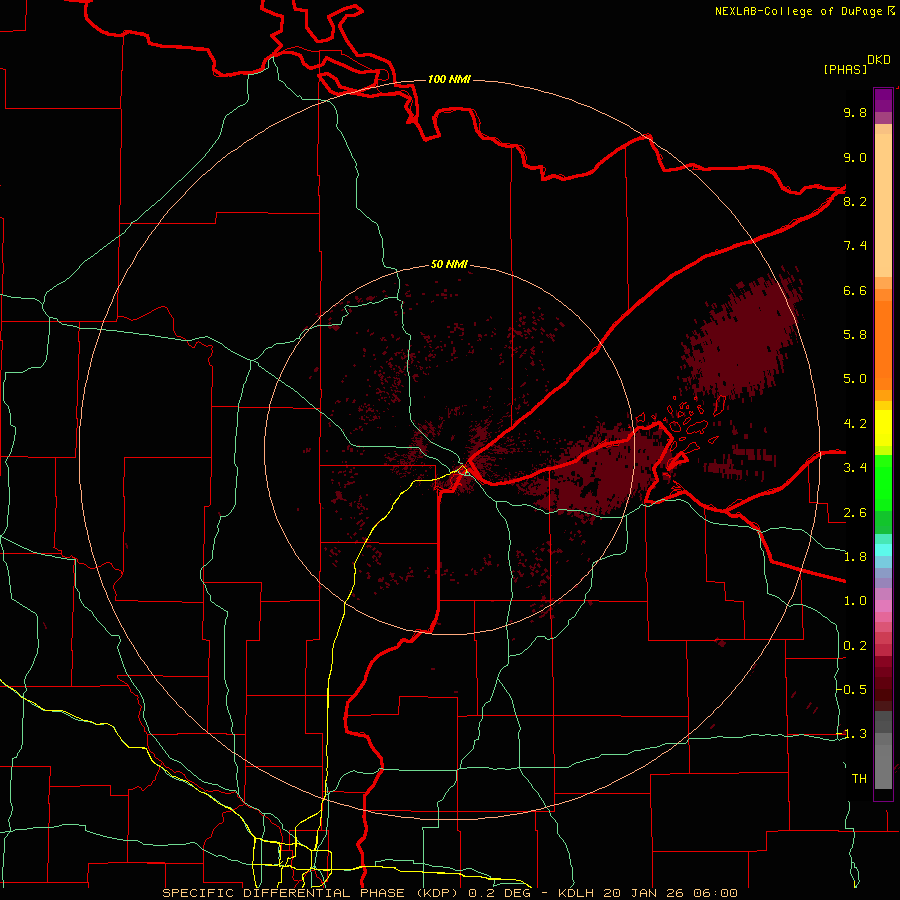The image size is (900, 900).
Task: Click the 5.0 value on the color scale
Action: click(855, 379)
